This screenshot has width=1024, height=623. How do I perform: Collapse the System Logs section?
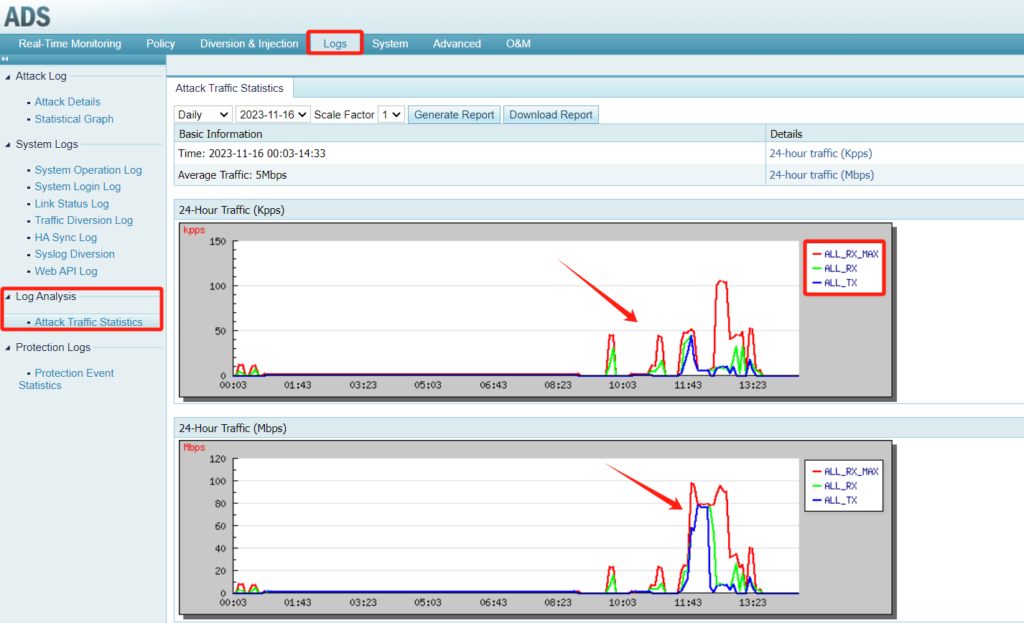[x=8, y=144]
